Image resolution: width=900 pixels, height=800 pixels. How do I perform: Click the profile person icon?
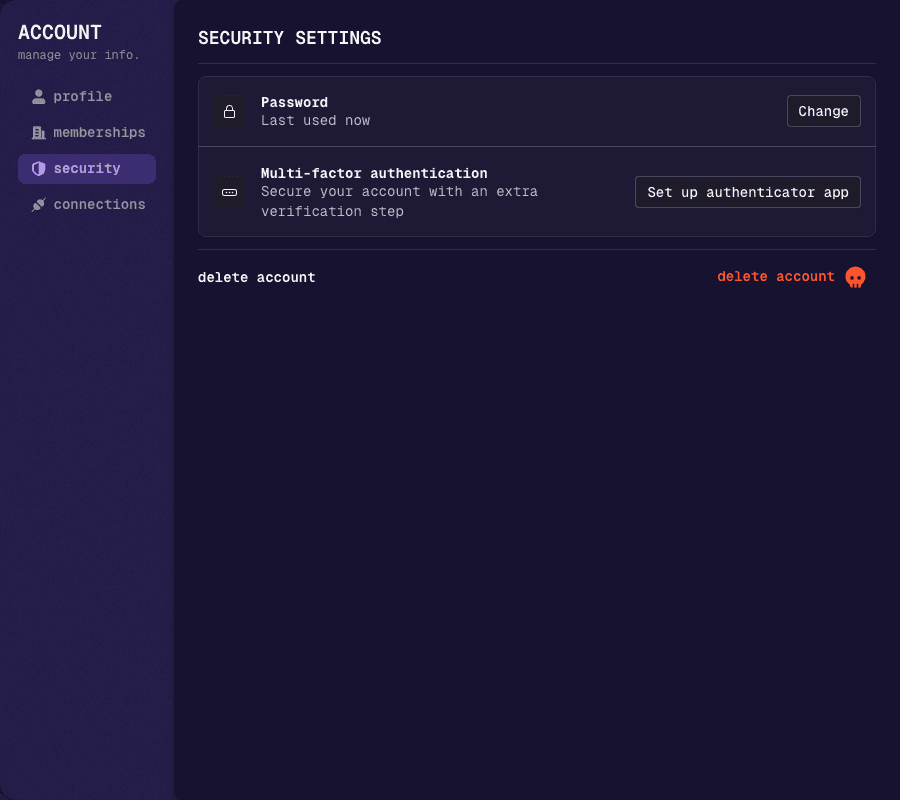(x=38, y=96)
